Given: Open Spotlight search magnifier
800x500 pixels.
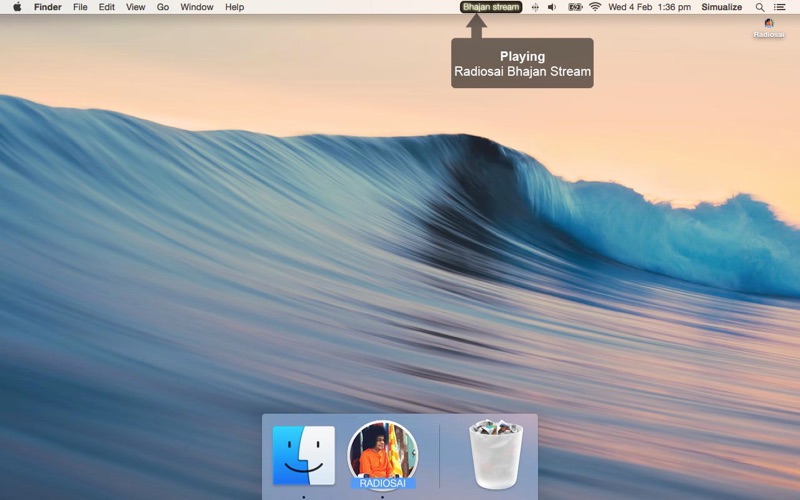Looking at the screenshot, I should 760,7.
